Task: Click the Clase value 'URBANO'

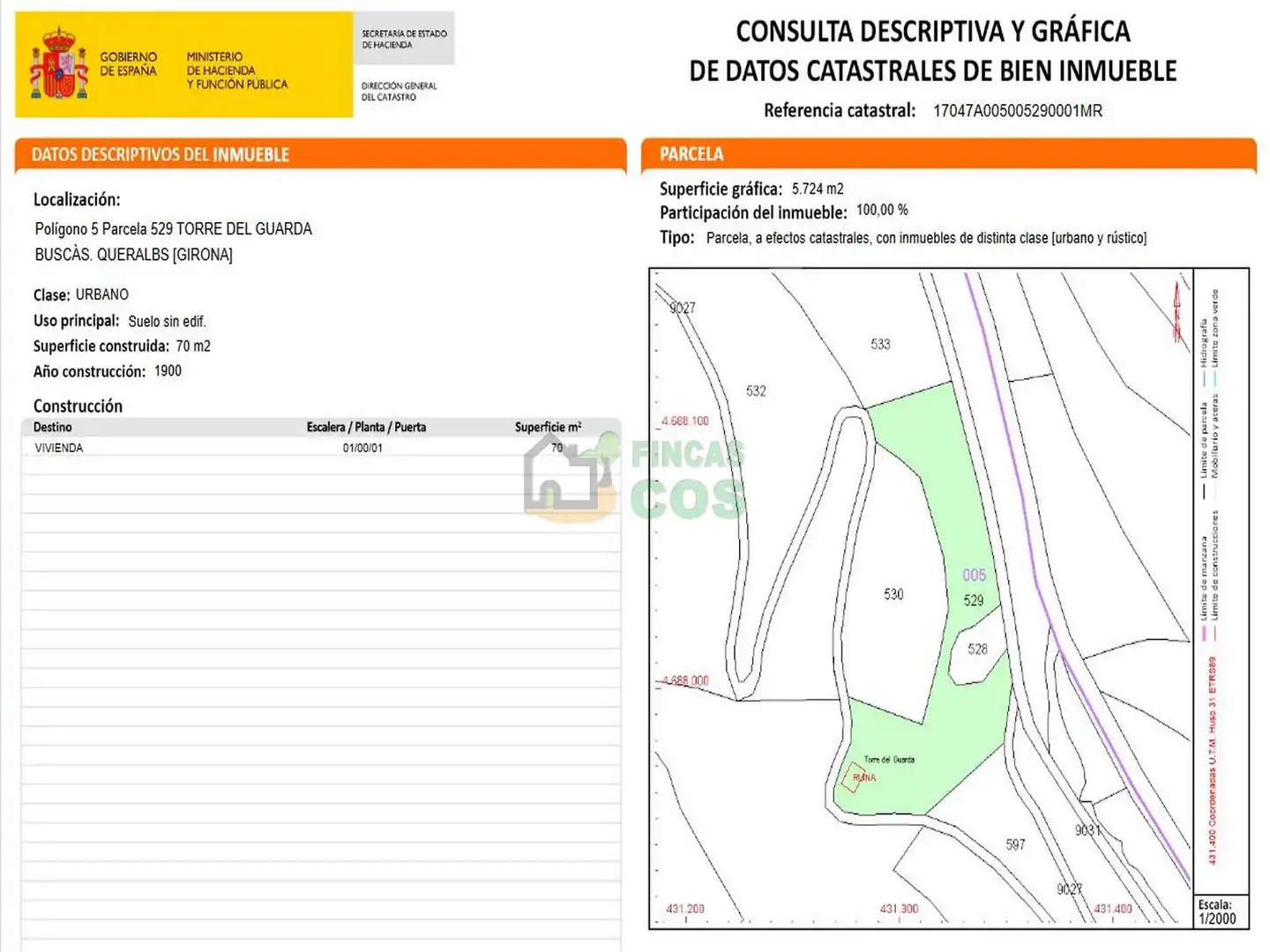Action: pos(102,294)
